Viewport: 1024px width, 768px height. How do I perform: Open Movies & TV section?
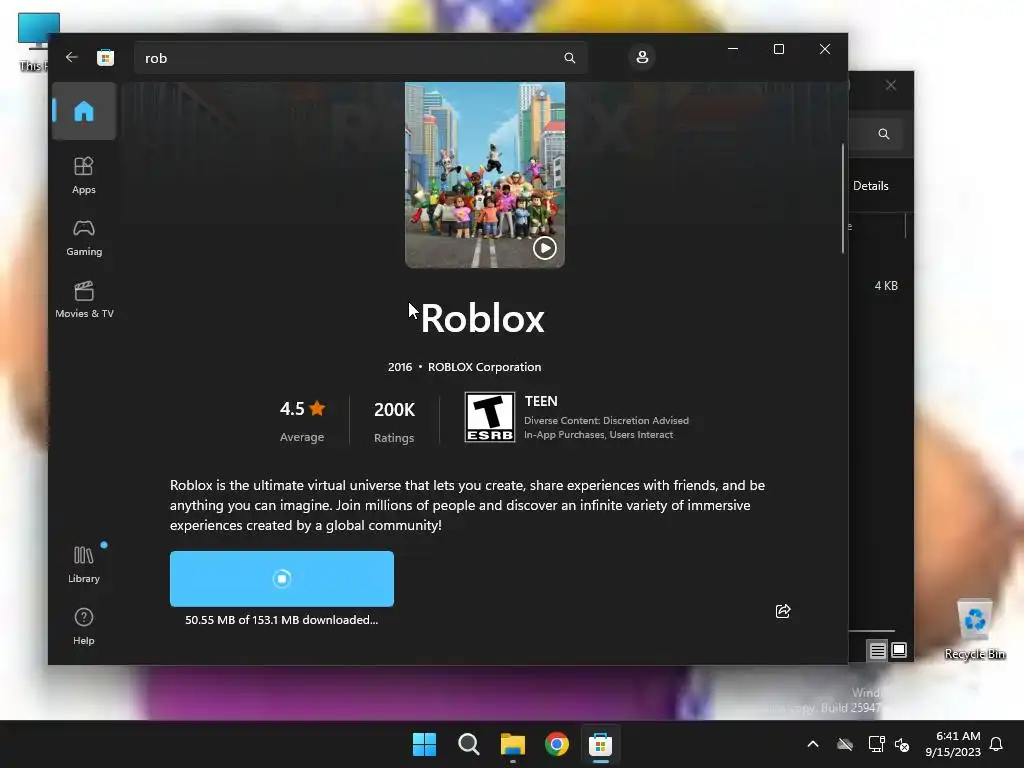click(84, 299)
